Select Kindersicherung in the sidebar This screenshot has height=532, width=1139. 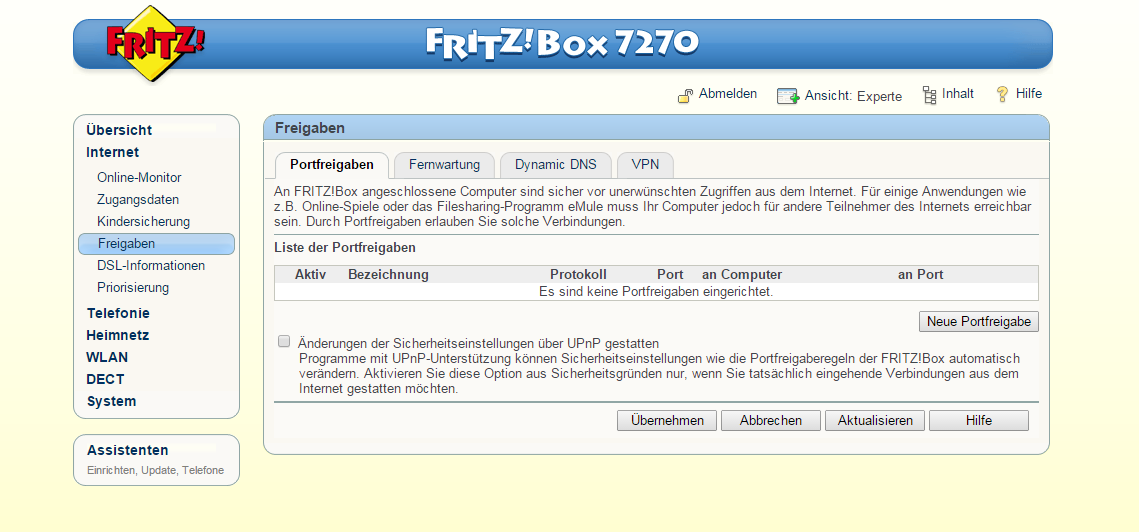pos(143,221)
